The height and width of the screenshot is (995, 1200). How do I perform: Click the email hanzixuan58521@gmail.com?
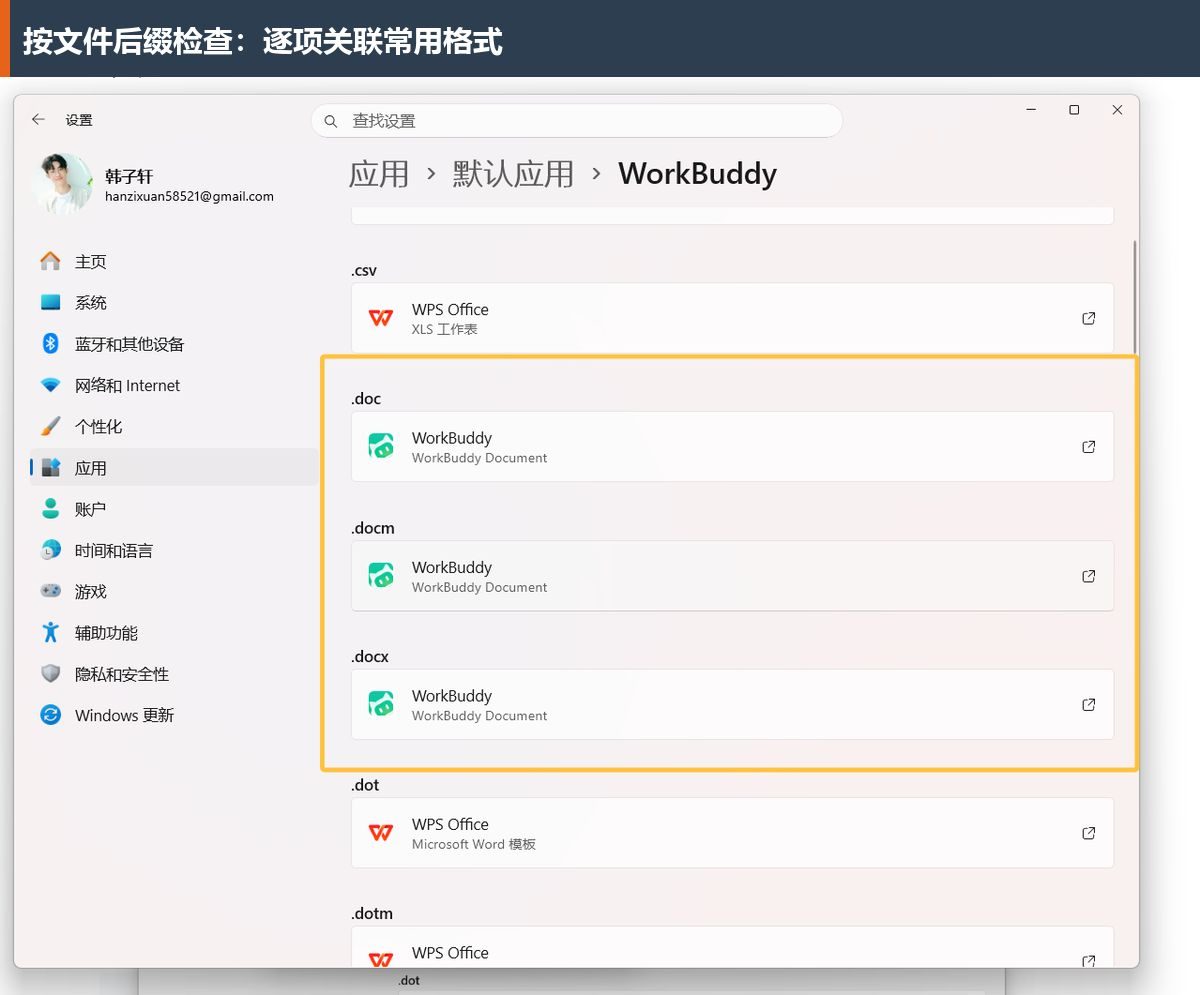click(x=189, y=197)
